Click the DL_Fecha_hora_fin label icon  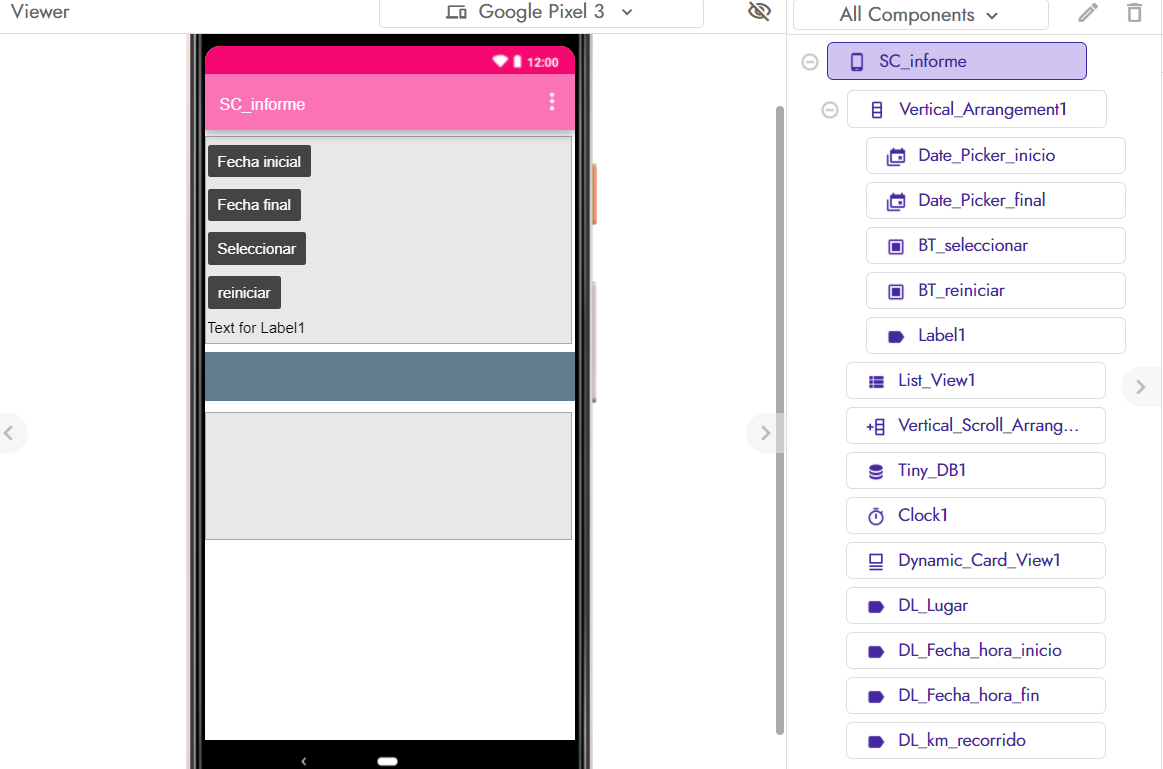click(x=876, y=696)
